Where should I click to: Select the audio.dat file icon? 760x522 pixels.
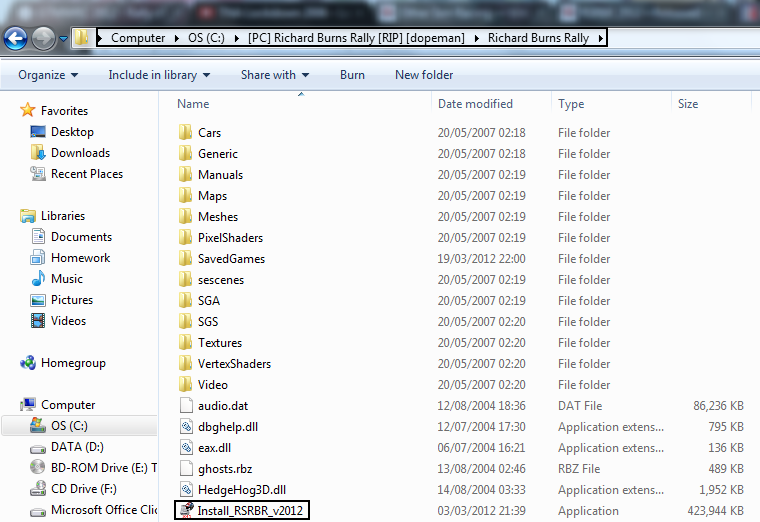(186, 405)
